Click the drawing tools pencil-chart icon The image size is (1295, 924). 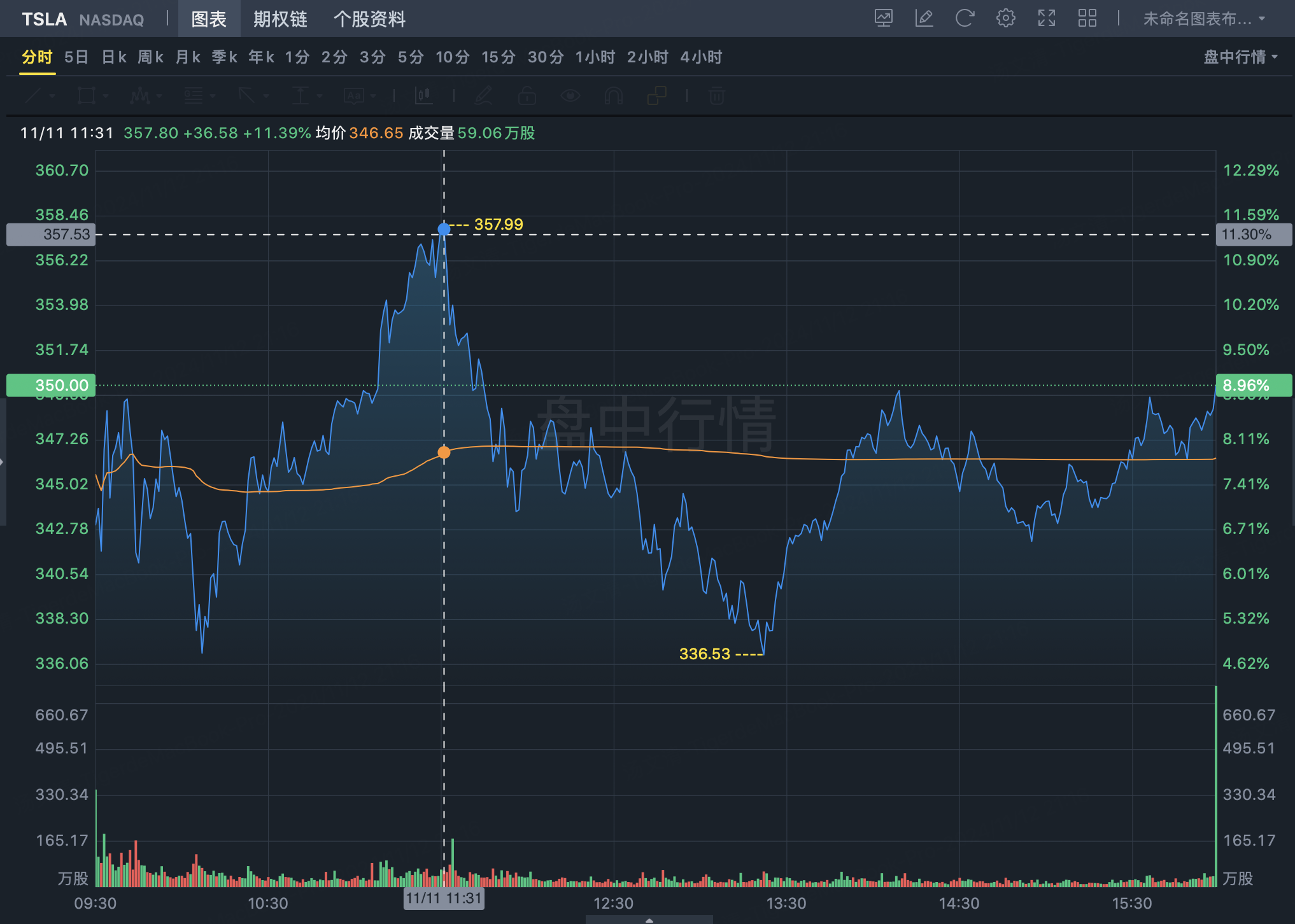pos(924,18)
